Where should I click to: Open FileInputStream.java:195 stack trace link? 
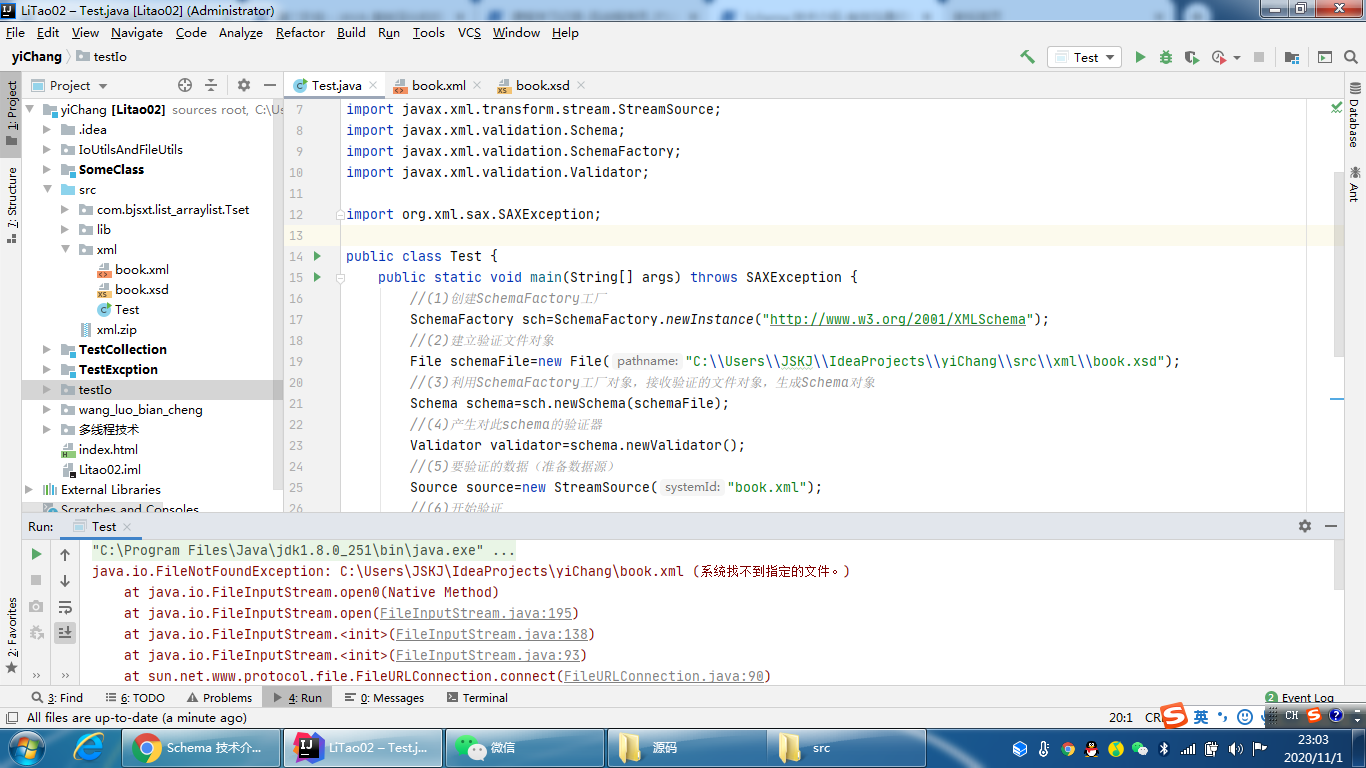click(x=475, y=613)
